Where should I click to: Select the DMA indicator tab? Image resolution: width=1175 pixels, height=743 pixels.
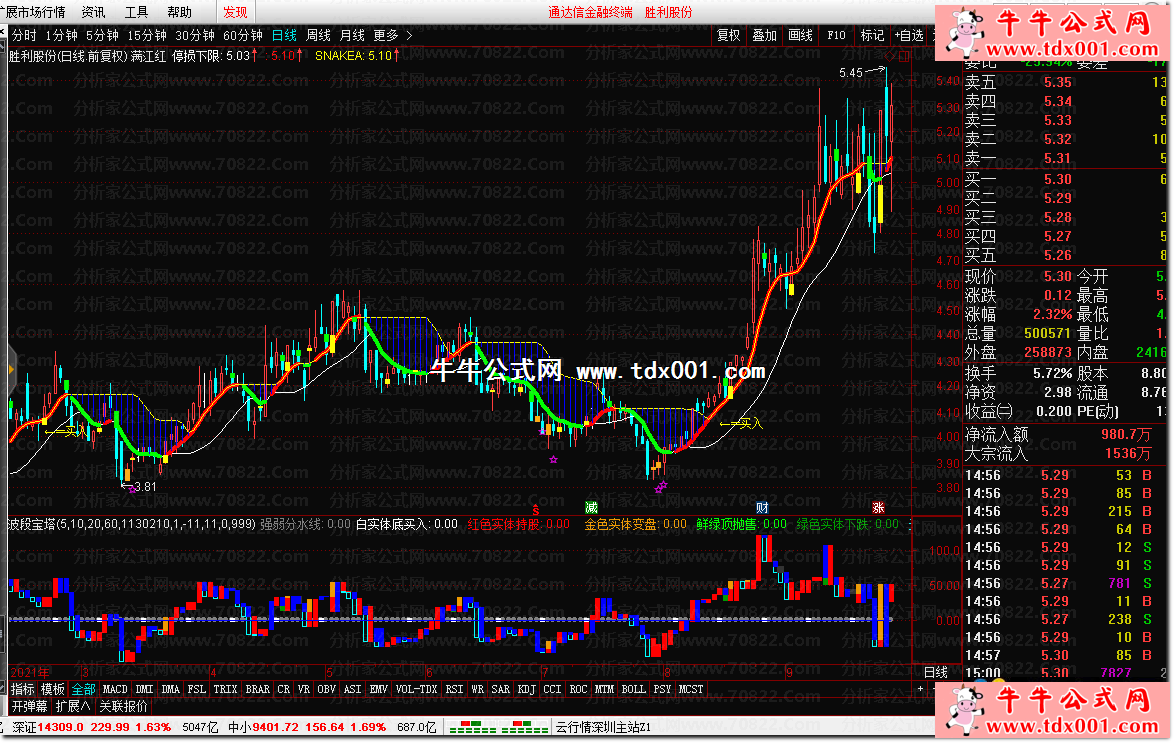pos(170,689)
